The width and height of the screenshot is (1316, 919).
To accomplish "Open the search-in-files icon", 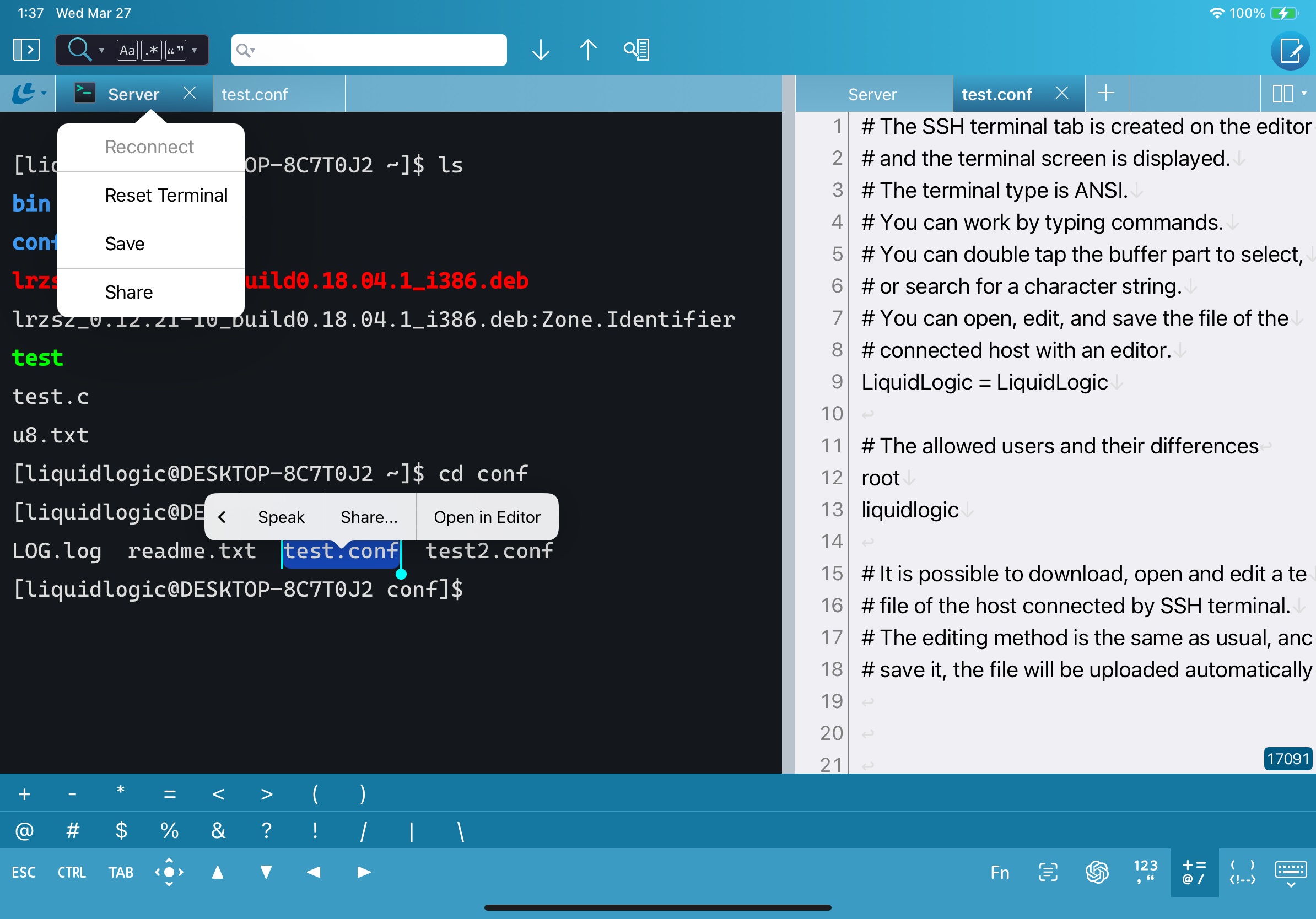I will coord(636,49).
